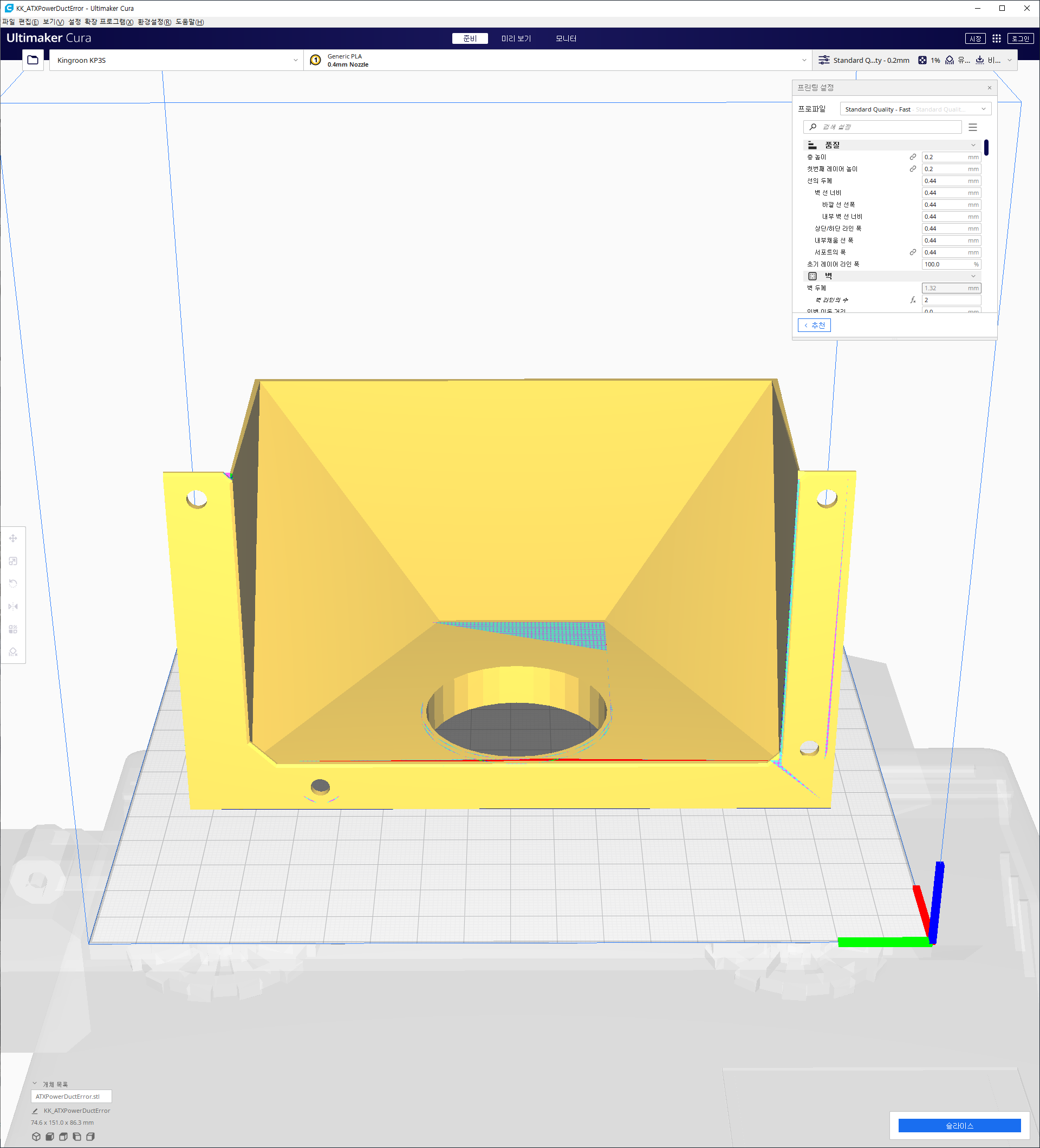Select the Support Blocker tool

click(x=13, y=652)
